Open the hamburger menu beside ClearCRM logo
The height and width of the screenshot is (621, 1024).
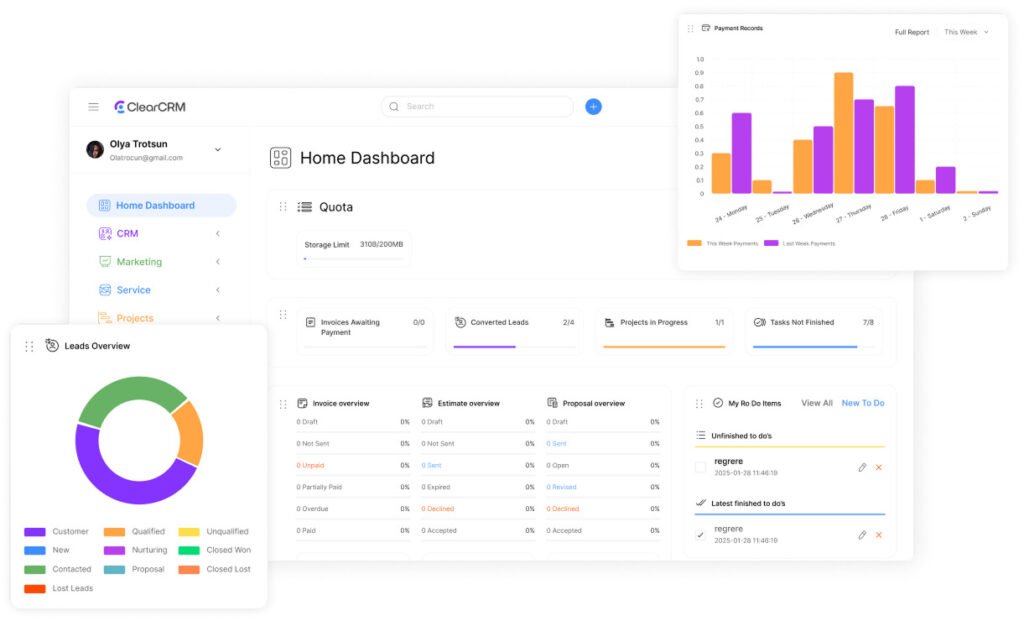[93, 106]
